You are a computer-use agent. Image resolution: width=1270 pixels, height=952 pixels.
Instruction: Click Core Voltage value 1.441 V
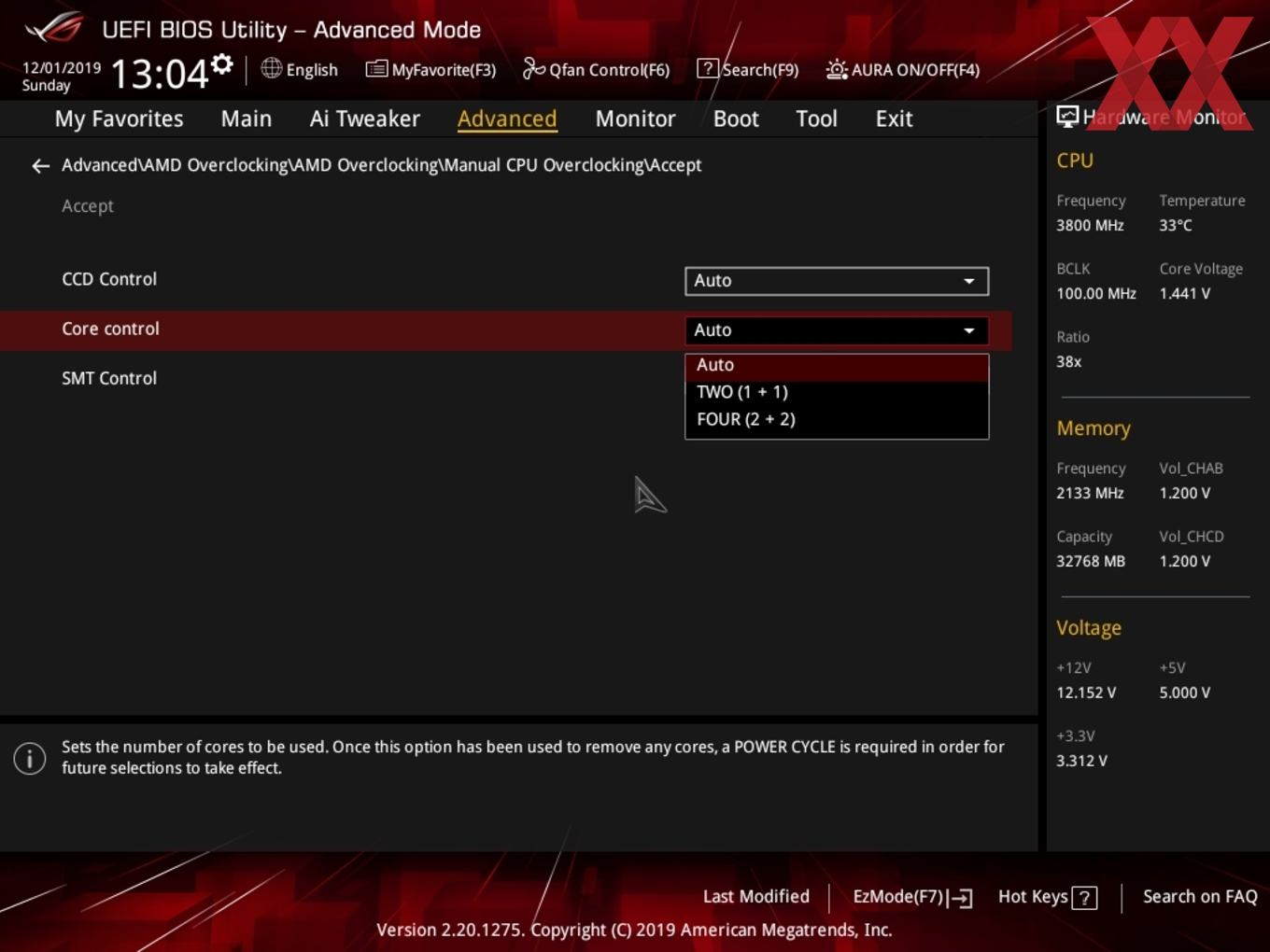[x=1185, y=293]
